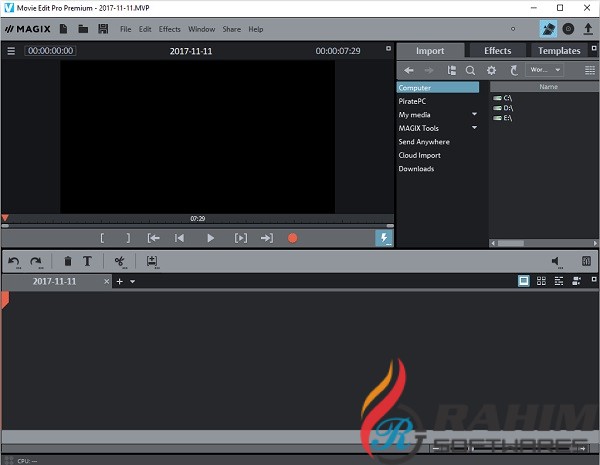600x465 pixels.
Task: Maximize the preview monitor with the corner square
Action: (x=388, y=49)
